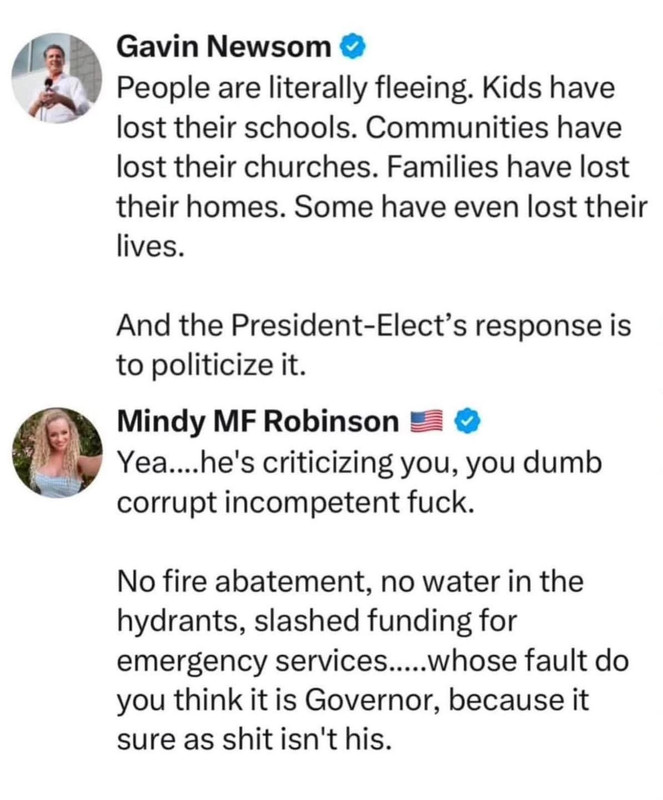The image size is (663, 800).
Task: Click the single word "lives." in Newsom's post
Action: point(150,246)
